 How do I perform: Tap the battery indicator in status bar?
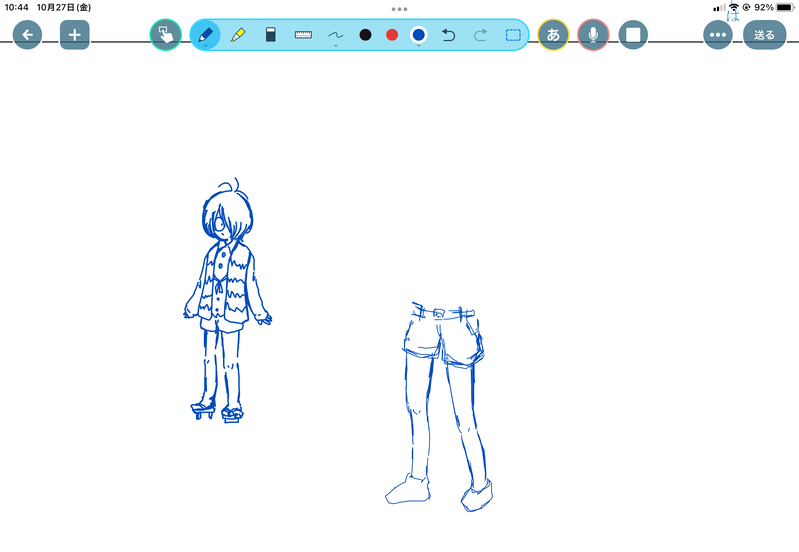(785, 7)
